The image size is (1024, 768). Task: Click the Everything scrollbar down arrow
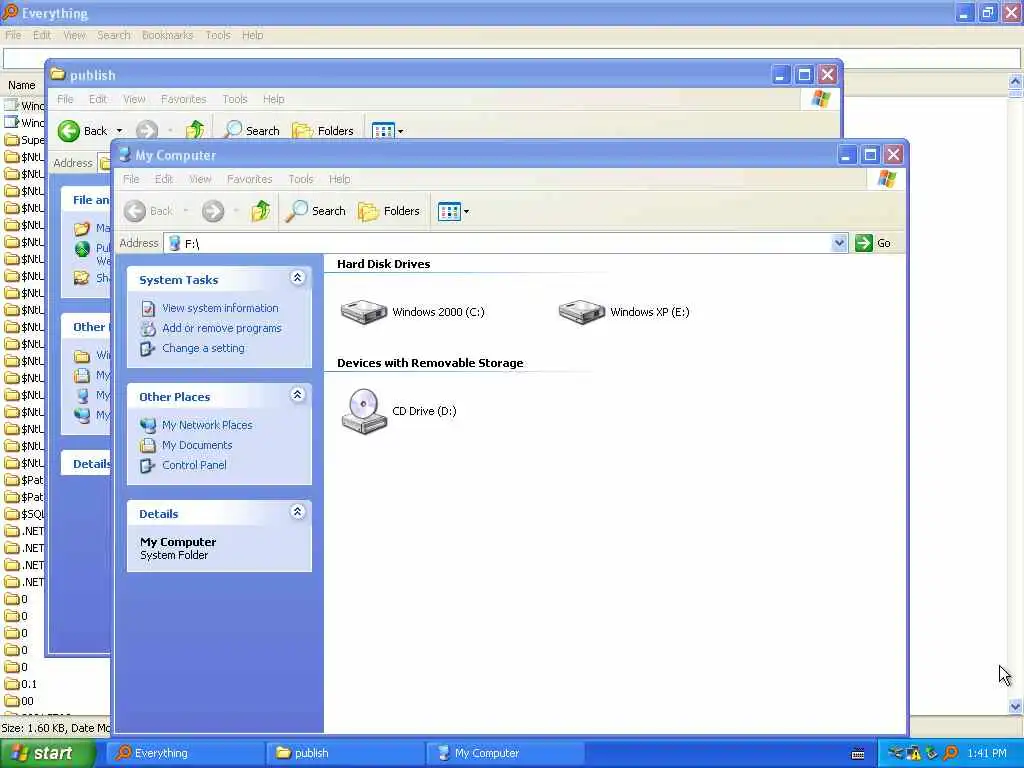(1015, 707)
